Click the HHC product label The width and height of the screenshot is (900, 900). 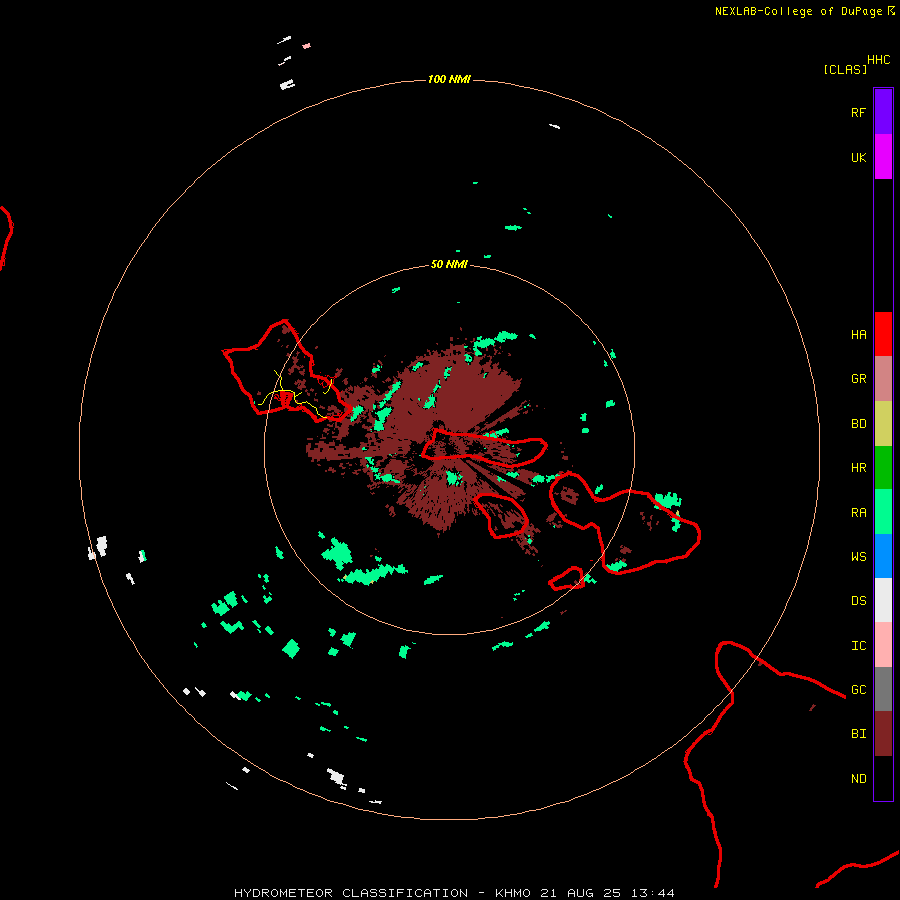tap(879, 60)
